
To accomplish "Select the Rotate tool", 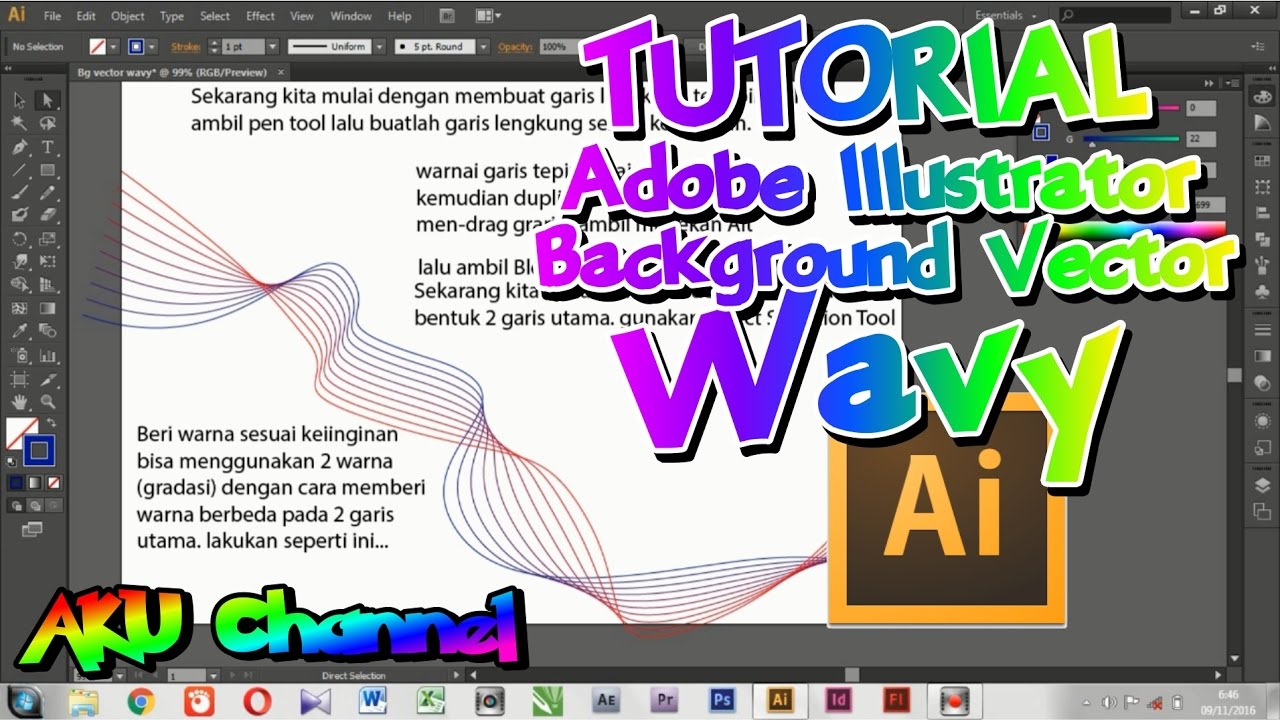I will [x=20, y=239].
